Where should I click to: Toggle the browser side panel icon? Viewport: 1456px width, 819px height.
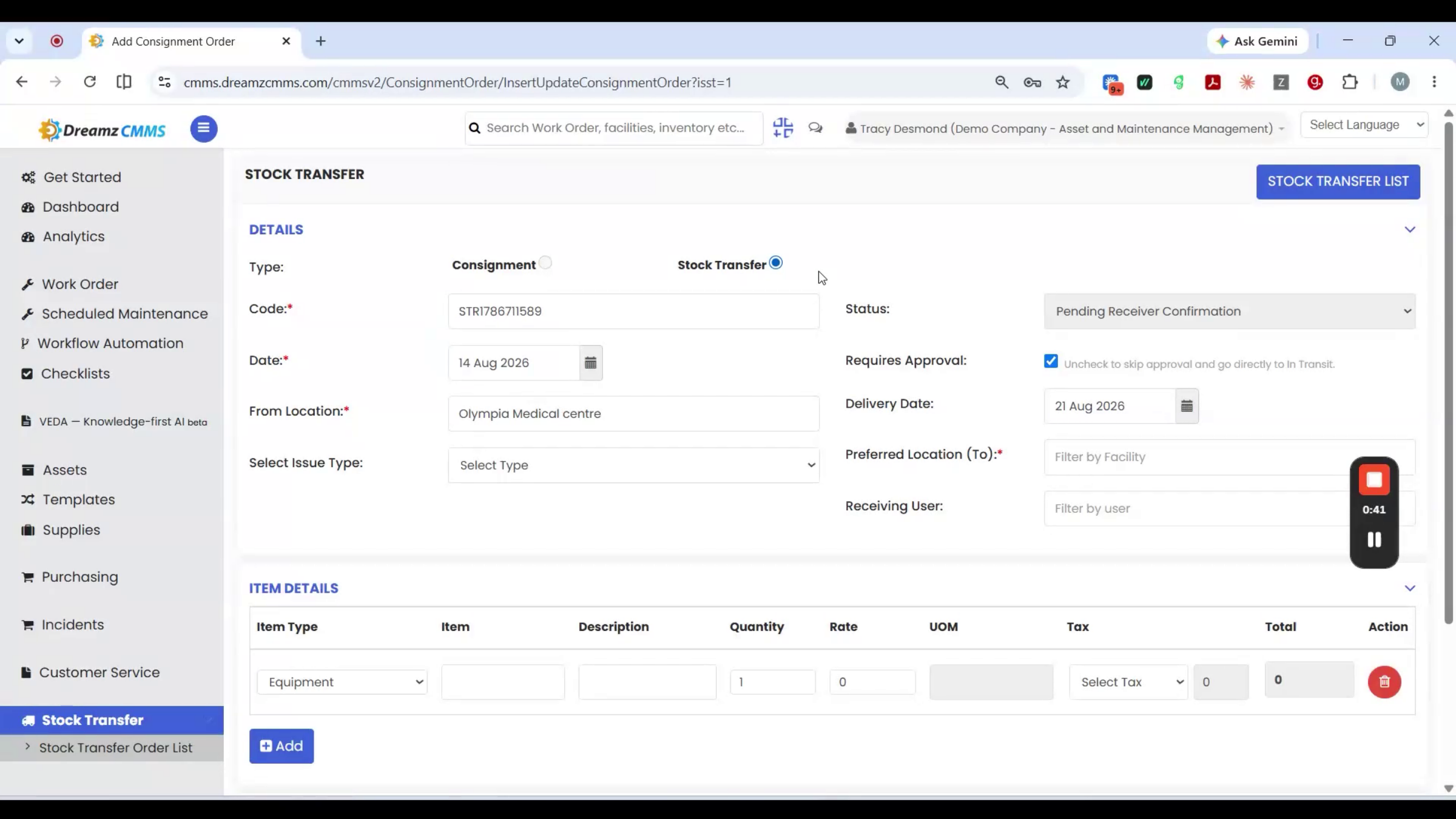click(x=124, y=82)
